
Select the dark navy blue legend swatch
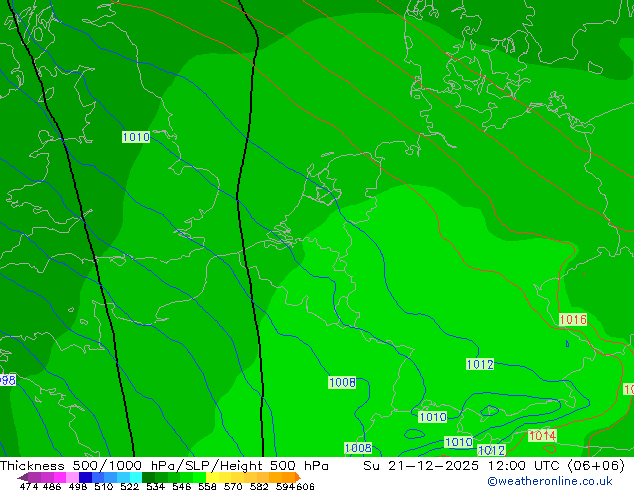point(85,477)
